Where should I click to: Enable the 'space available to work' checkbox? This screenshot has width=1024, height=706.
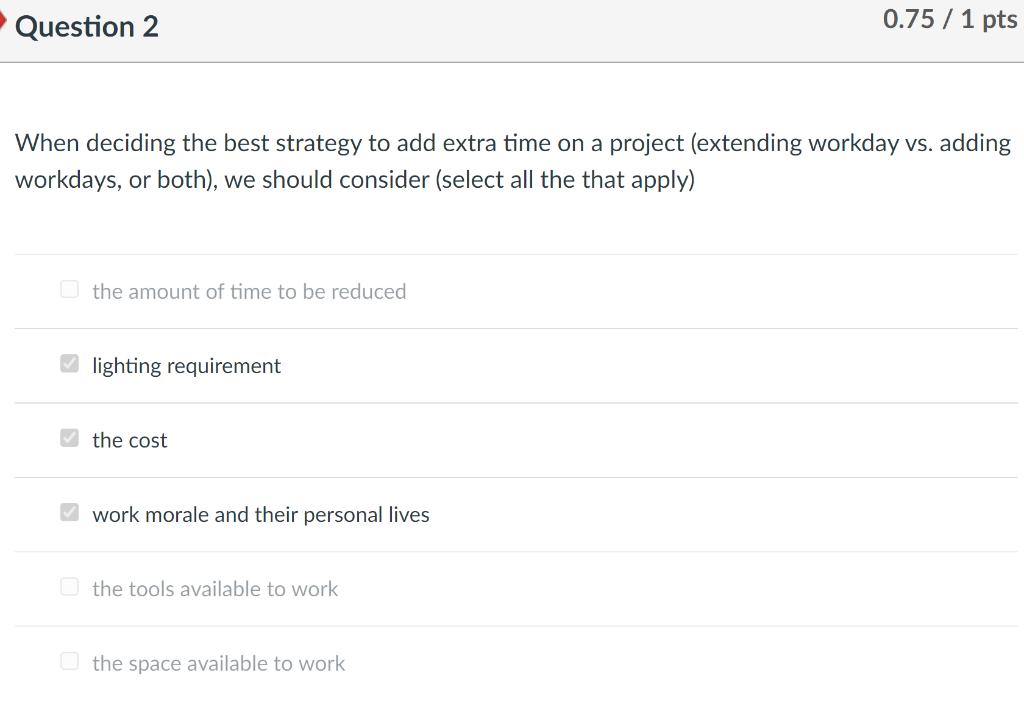click(69, 661)
